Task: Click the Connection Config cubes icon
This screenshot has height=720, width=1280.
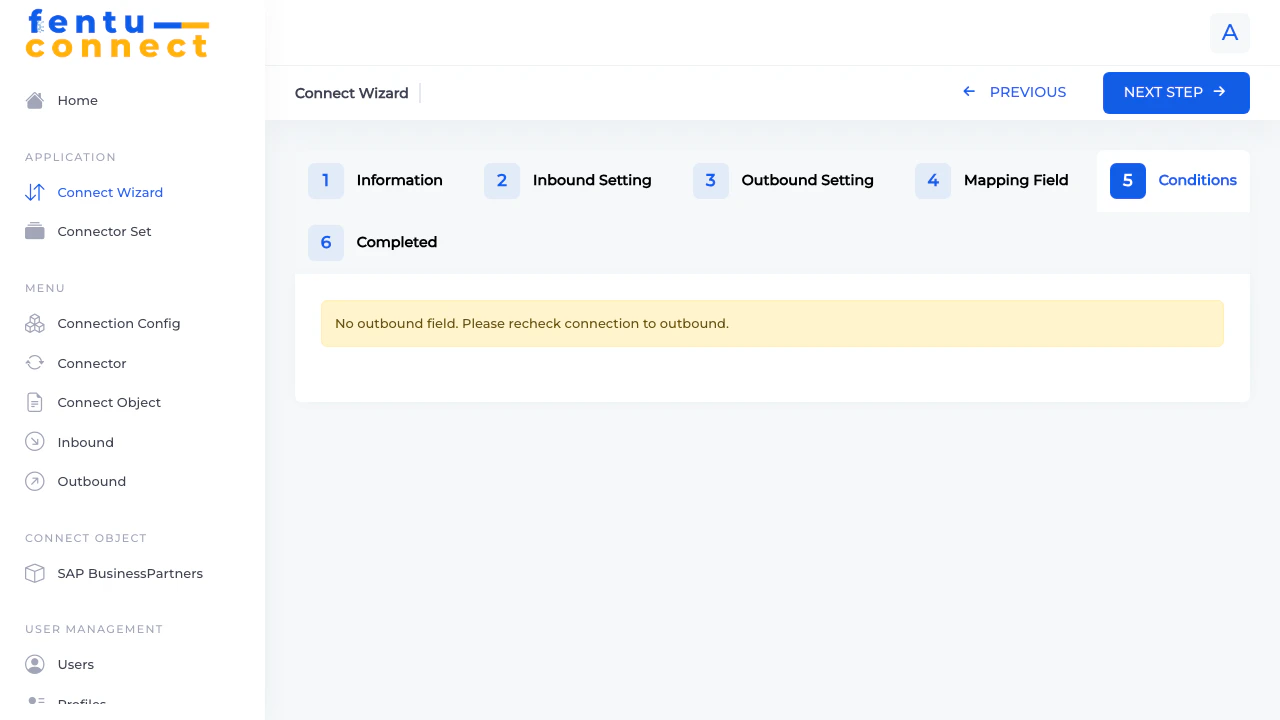Action: tap(35, 323)
